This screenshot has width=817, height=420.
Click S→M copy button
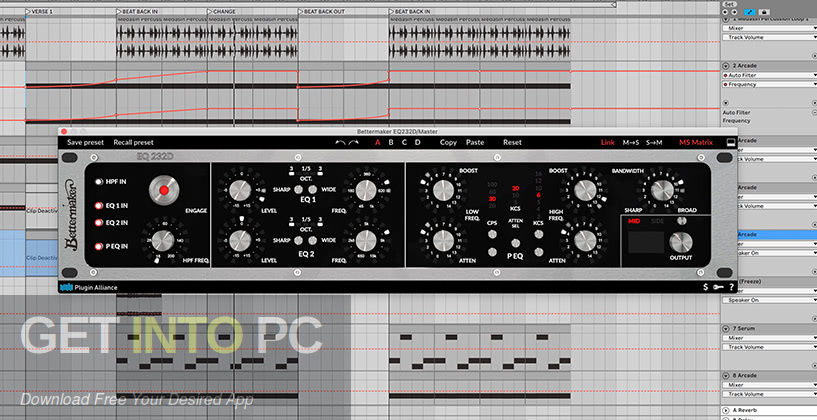tap(654, 142)
